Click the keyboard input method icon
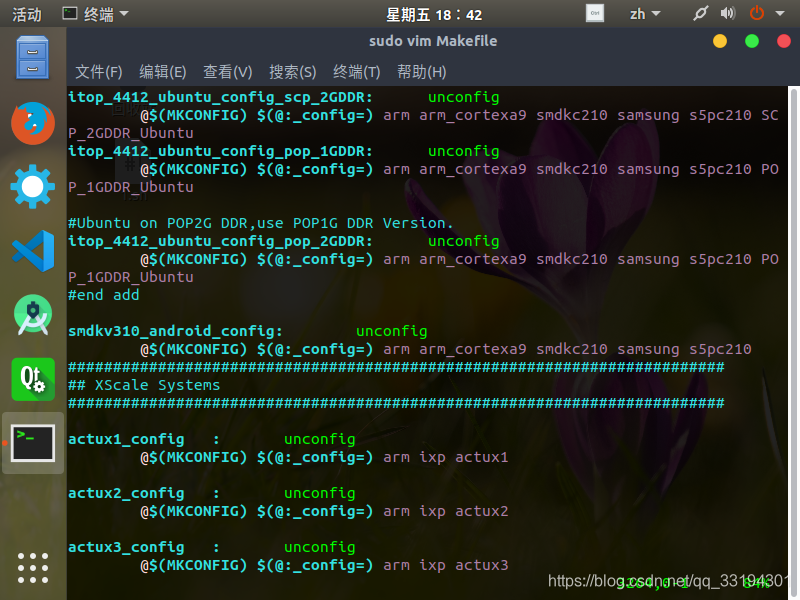The width and height of the screenshot is (800, 600). pos(595,13)
